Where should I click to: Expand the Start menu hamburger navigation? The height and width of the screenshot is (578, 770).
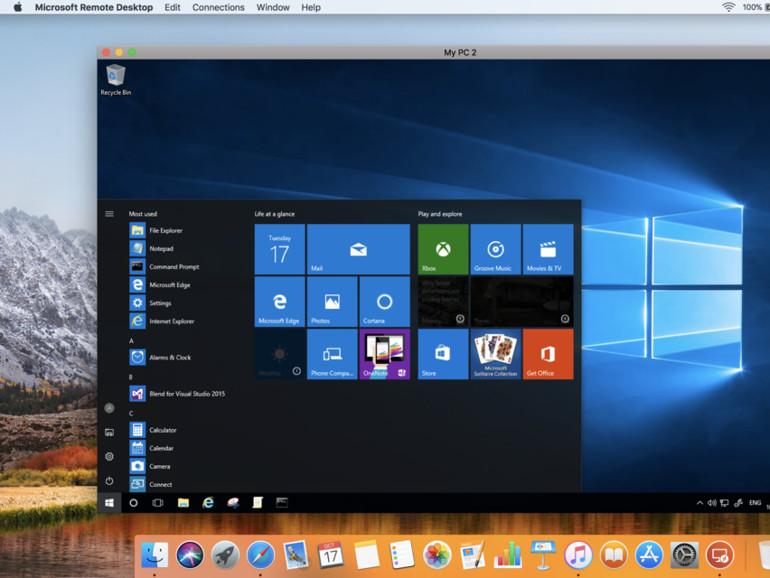click(109, 214)
